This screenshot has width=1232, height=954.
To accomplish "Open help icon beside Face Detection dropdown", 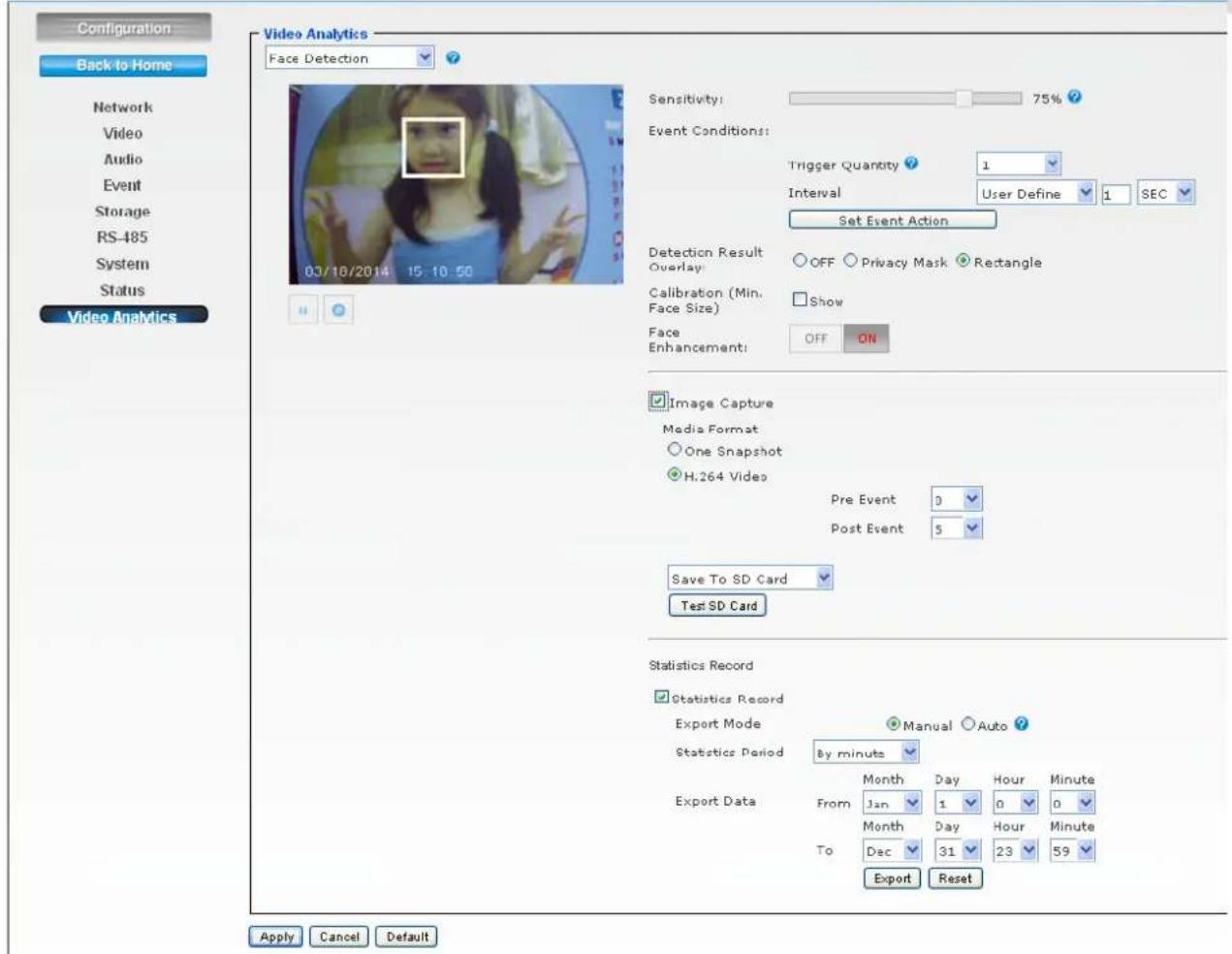I will (453, 58).
